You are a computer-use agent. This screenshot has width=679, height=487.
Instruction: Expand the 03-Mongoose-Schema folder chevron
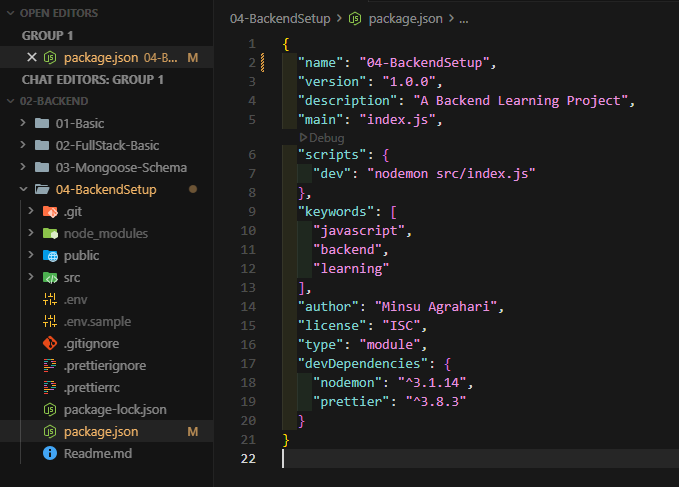[23, 167]
